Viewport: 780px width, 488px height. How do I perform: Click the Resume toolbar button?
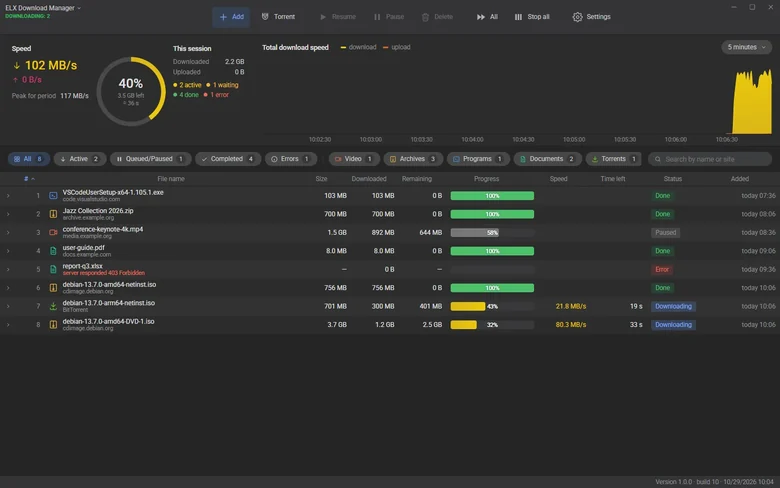[338, 17]
